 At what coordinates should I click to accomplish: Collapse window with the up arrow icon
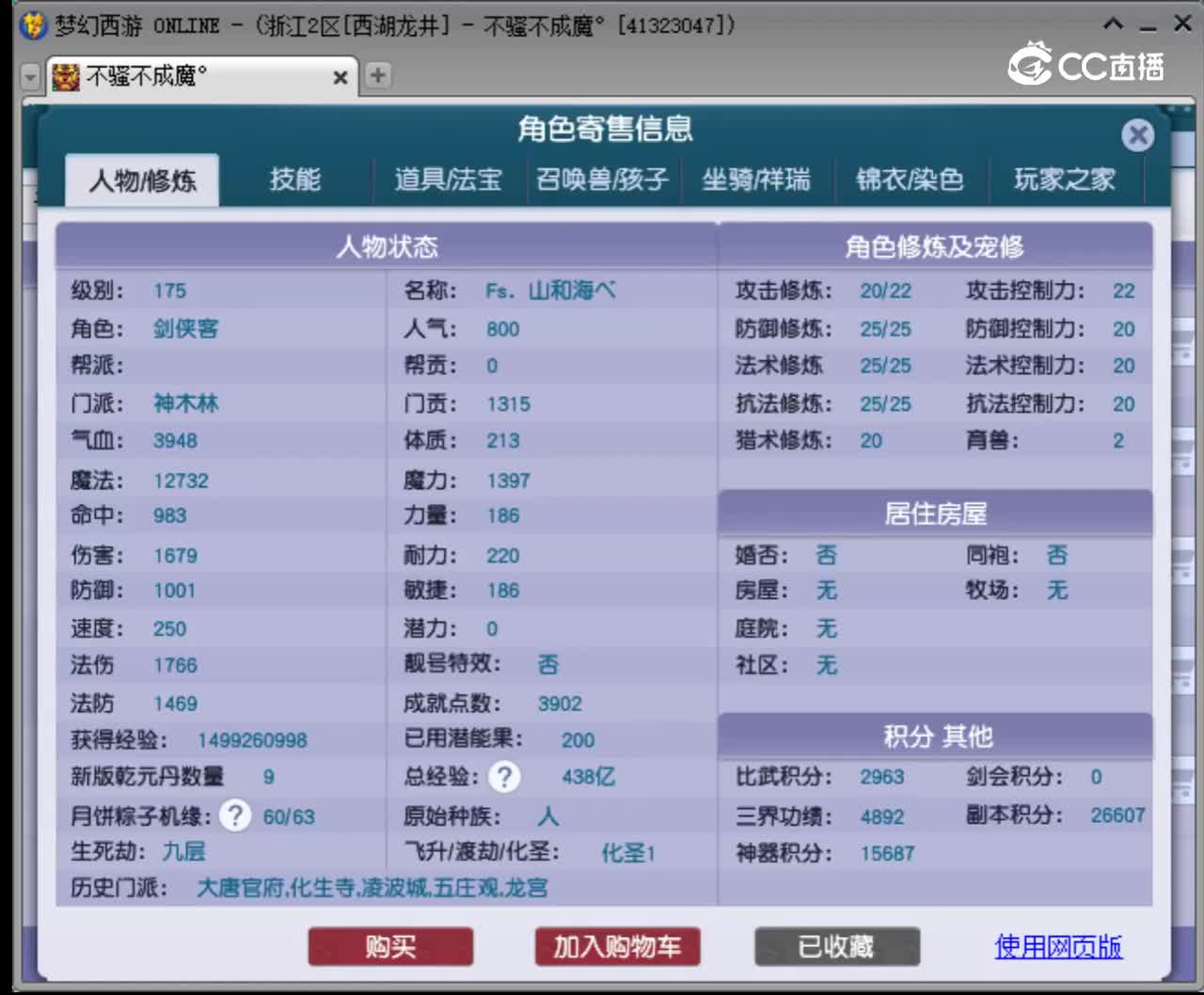(1114, 24)
